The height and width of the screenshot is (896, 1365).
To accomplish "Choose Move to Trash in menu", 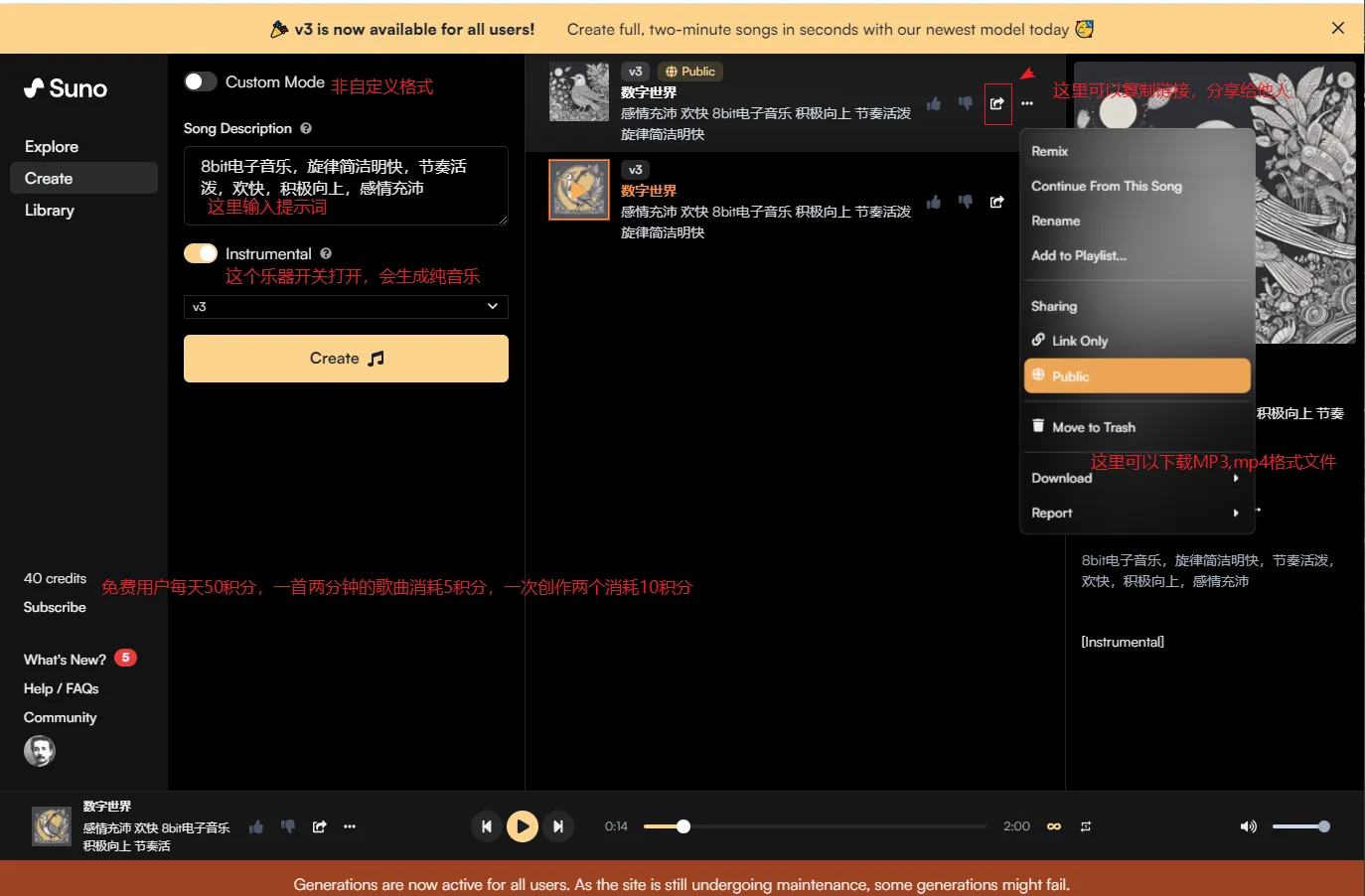I will click(x=1093, y=427).
